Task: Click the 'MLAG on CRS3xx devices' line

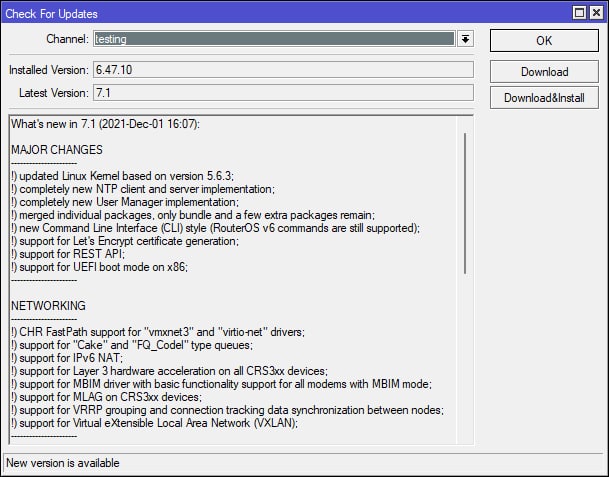Action: [x=106, y=397]
